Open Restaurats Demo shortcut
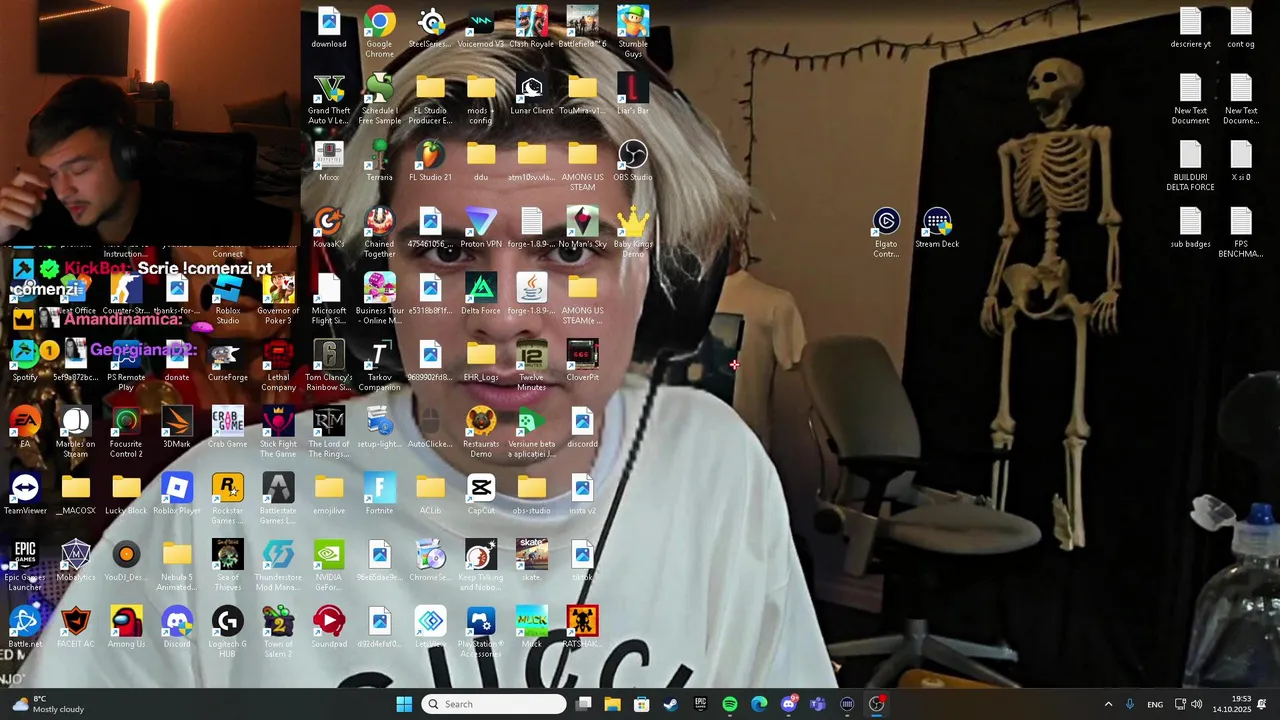Viewport: 1280px width, 720px height. (481, 432)
